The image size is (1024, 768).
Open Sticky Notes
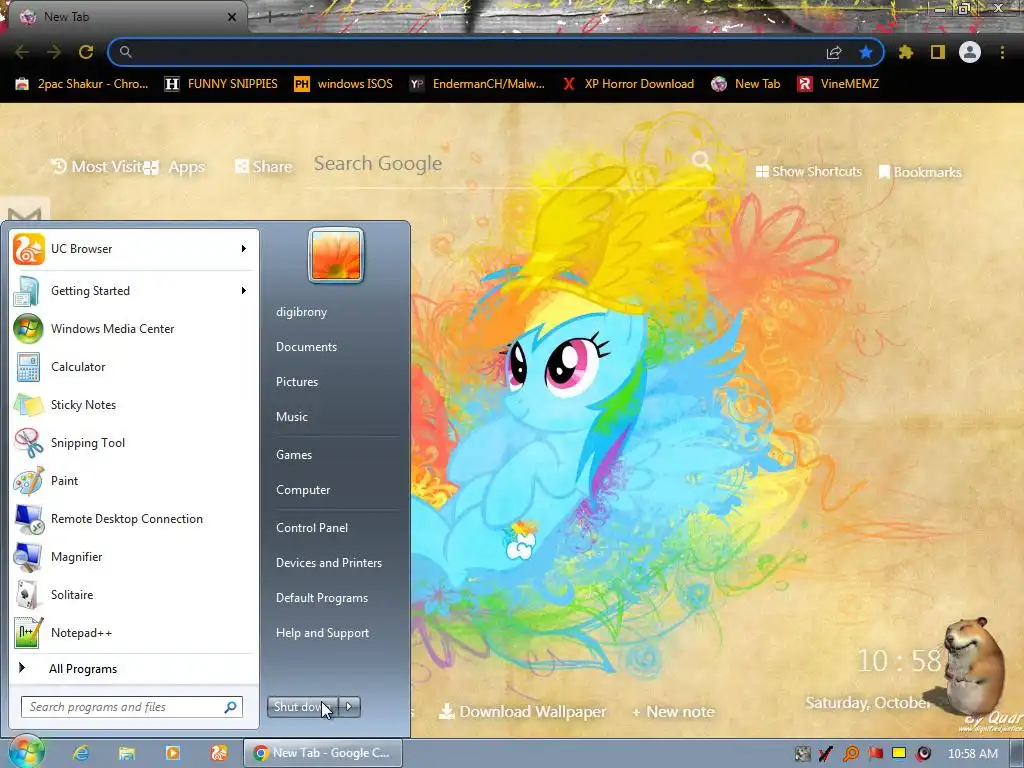pyautogui.click(x=134, y=405)
